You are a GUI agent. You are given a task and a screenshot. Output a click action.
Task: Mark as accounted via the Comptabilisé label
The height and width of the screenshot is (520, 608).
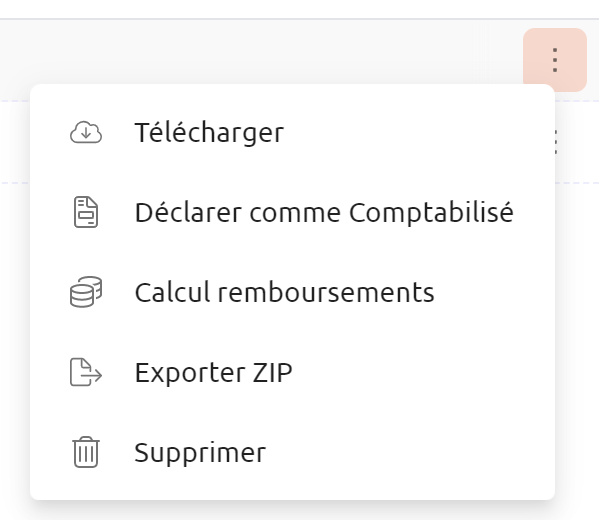(x=431, y=212)
